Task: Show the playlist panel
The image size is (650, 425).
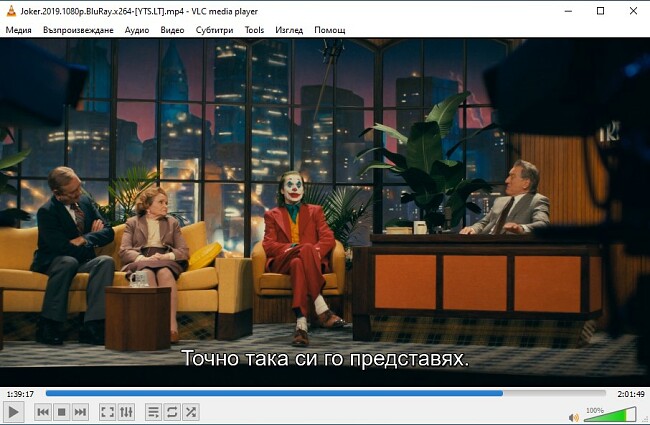Action: point(153,412)
